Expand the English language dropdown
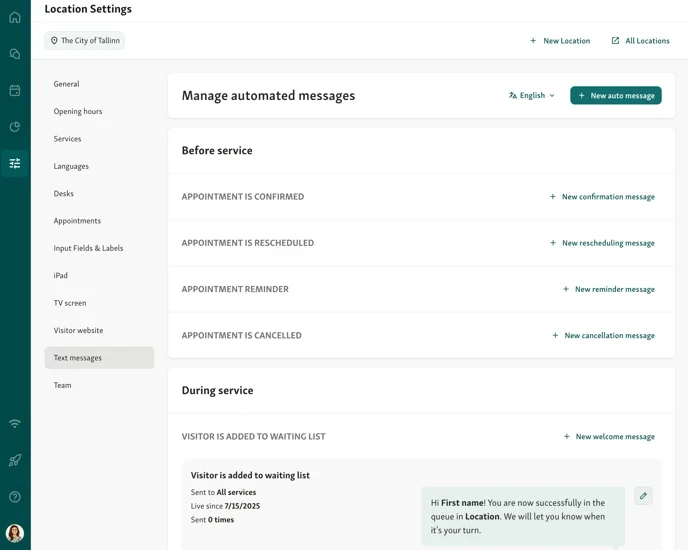688x550 pixels. point(532,96)
